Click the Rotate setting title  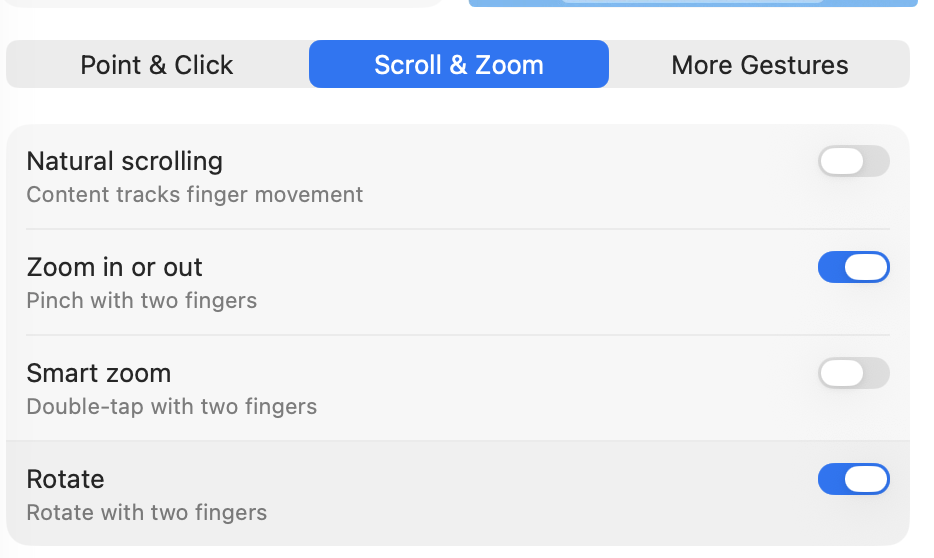click(65, 479)
